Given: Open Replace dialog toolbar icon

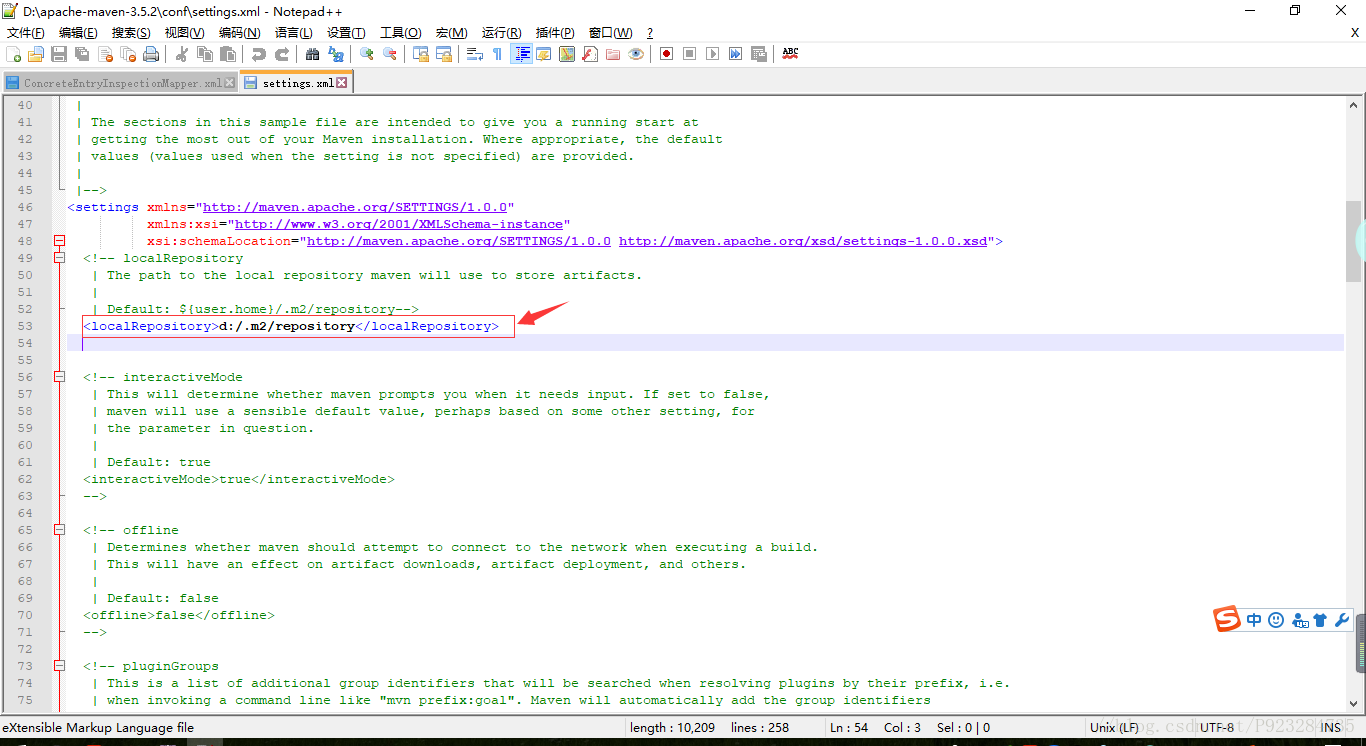Looking at the screenshot, I should 336,54.
